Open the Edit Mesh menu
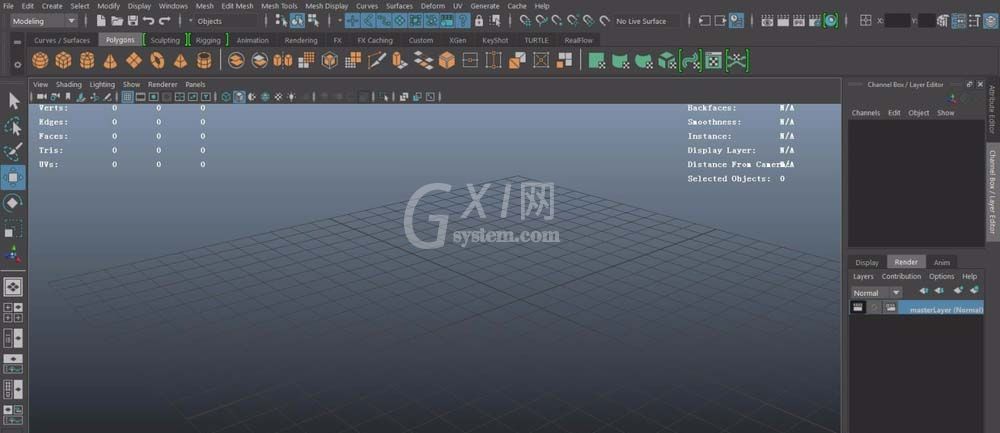Image resolution: width=1000 pixels, height=433 pixels. coord(237,6)
